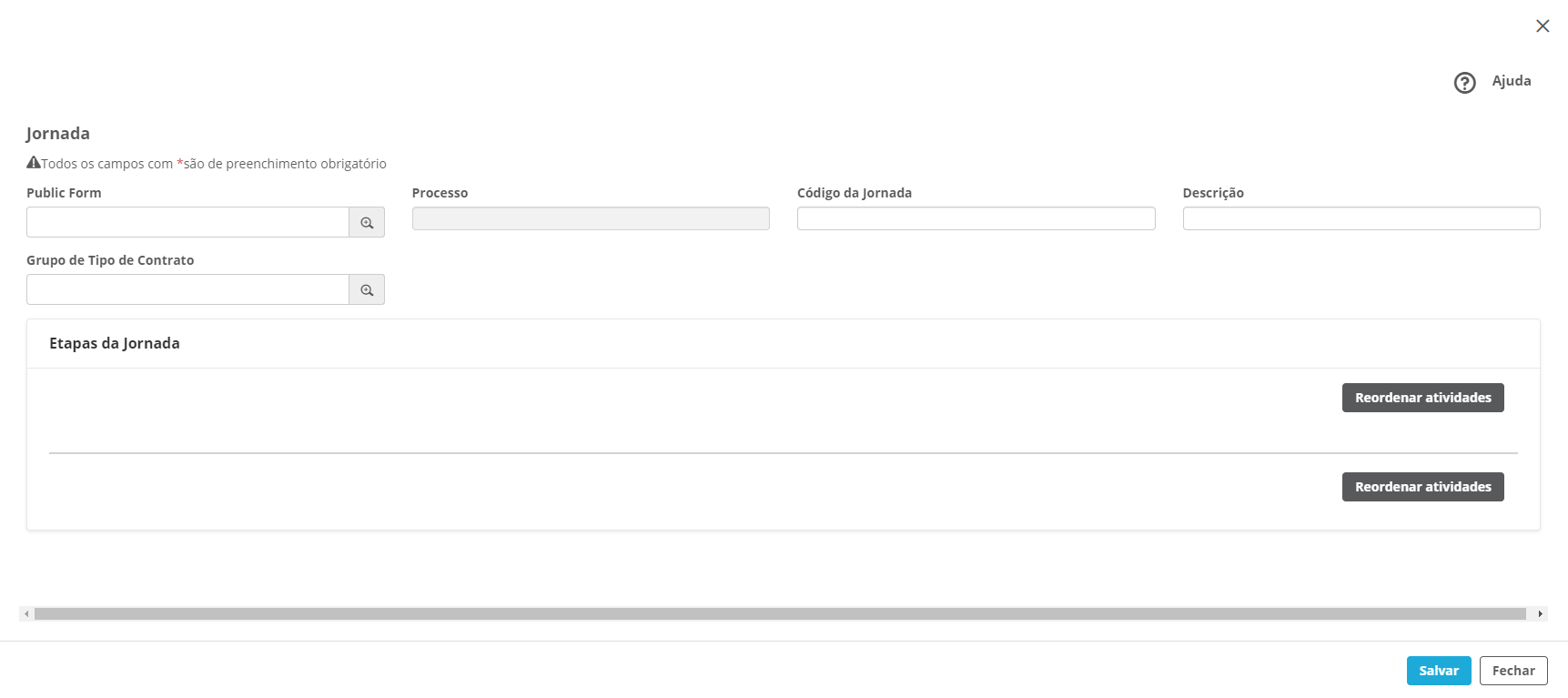Save the journey with Salvar
1568x698 pixels.
[1439, 671]
